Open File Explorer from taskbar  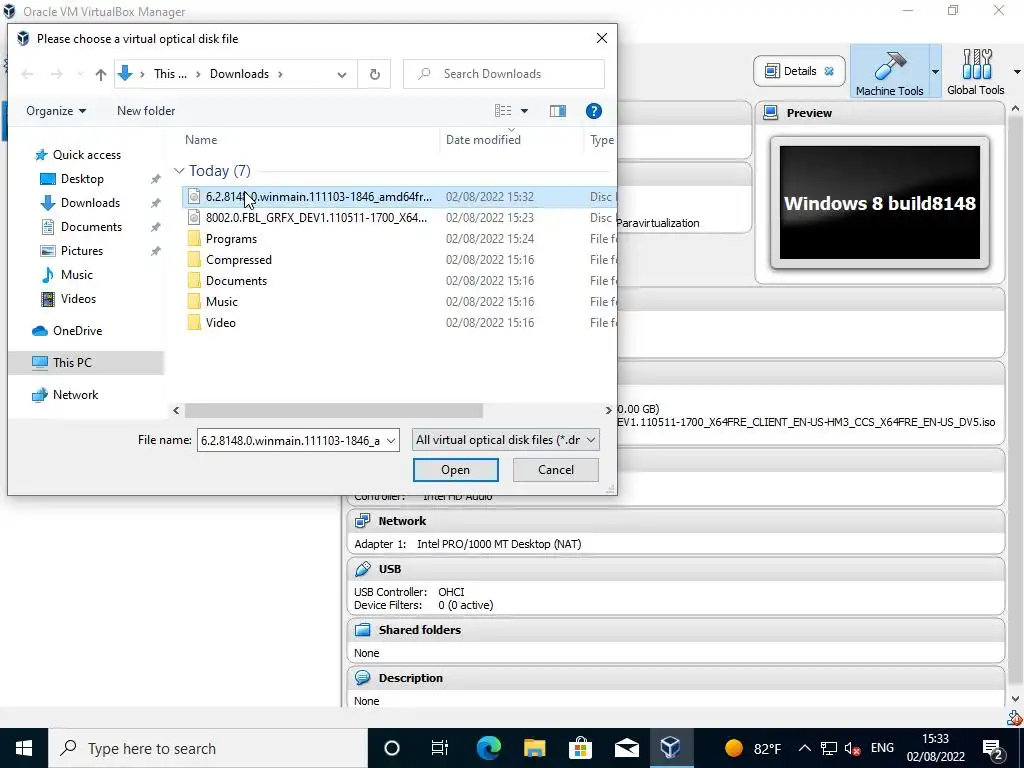(534, 748)
